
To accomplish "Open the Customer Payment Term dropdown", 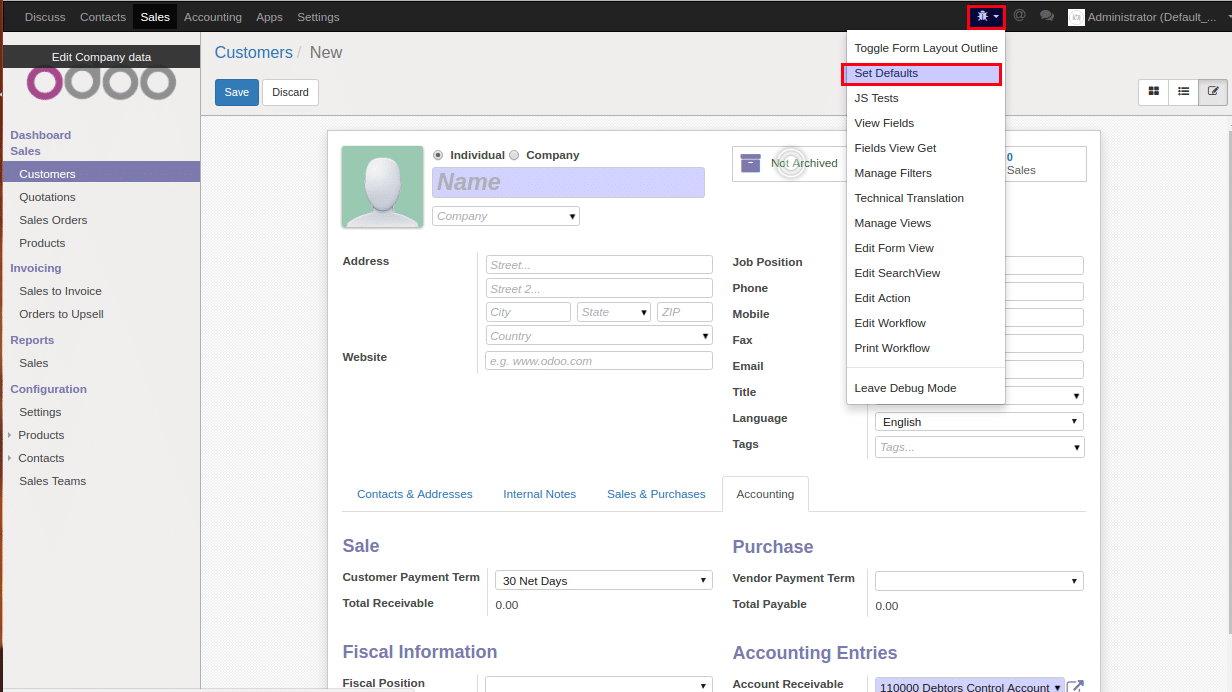I will click(604, 580).
